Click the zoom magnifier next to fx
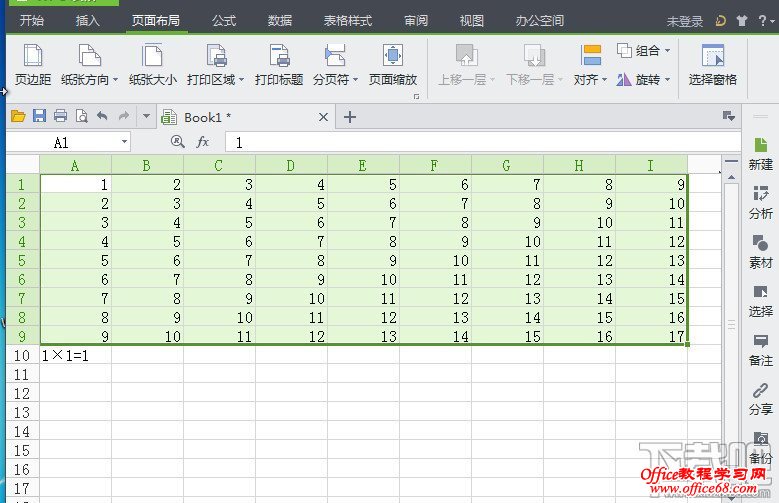779x503 pixels. click(177, 142)
